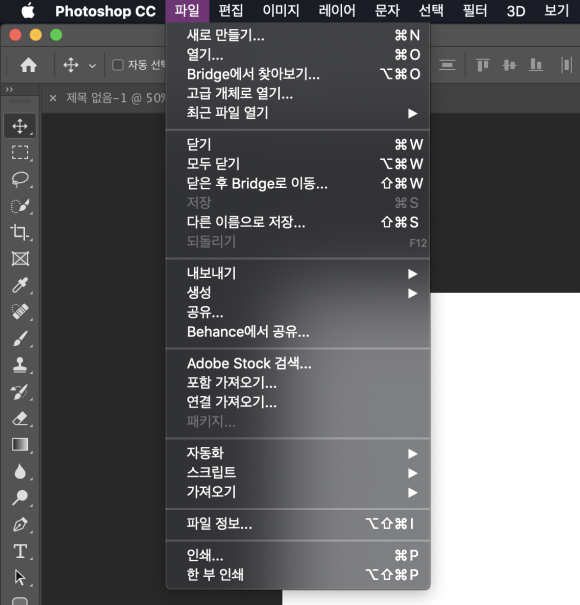
Task: Click align bottom edges icon
Action: pyautogui.click(x=536, y=65)
